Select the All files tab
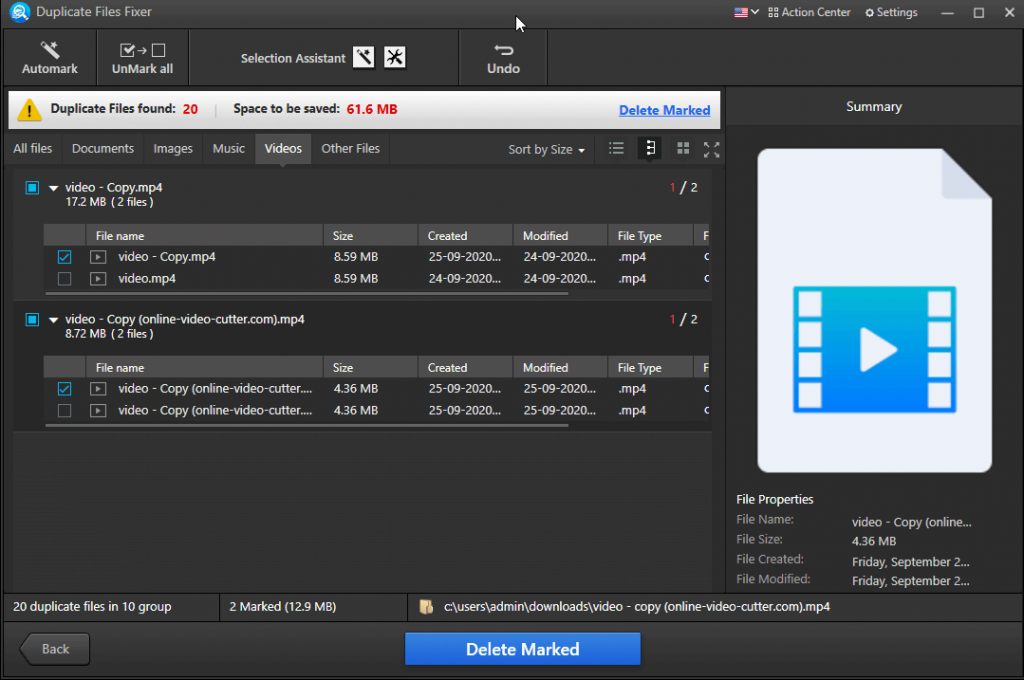 point(33,148)
